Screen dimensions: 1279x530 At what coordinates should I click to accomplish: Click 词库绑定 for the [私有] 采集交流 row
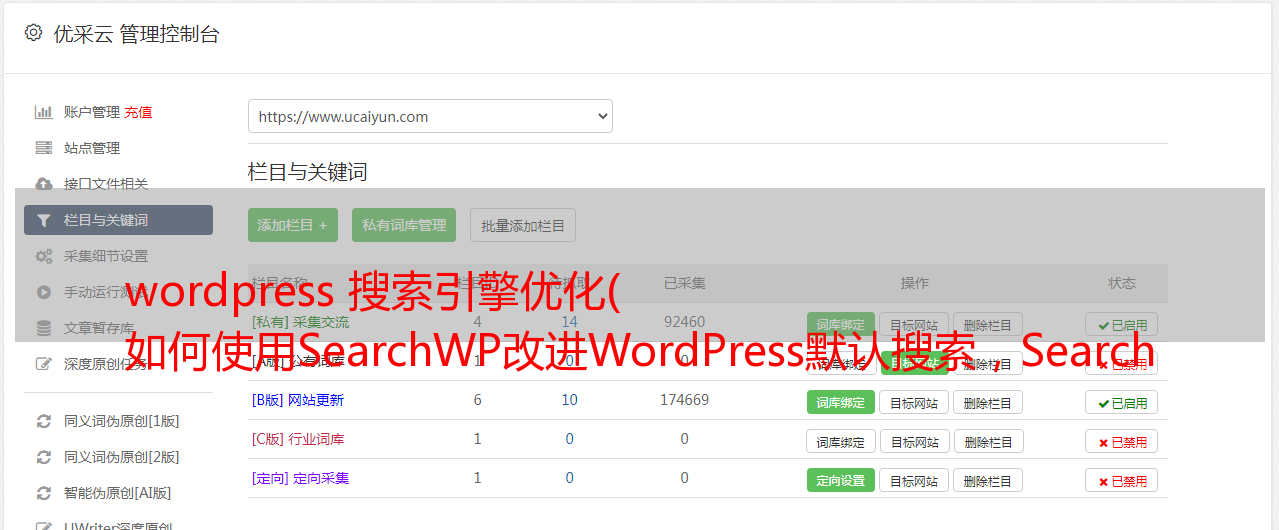841,324
